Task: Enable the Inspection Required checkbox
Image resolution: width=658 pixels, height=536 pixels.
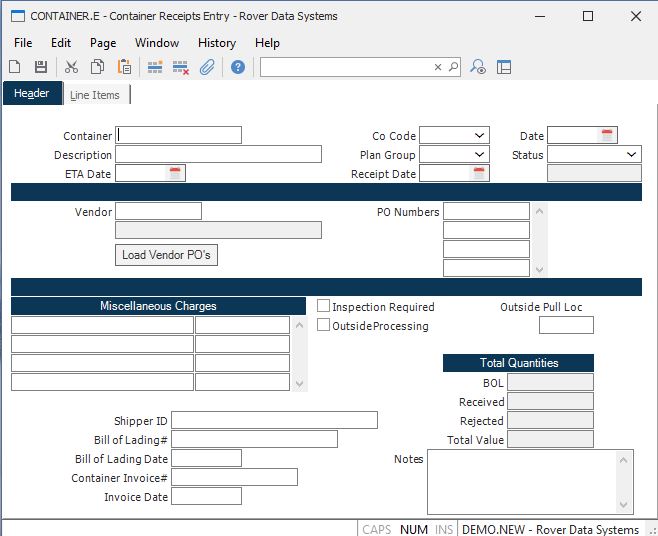Action: (x=324, y=306)
